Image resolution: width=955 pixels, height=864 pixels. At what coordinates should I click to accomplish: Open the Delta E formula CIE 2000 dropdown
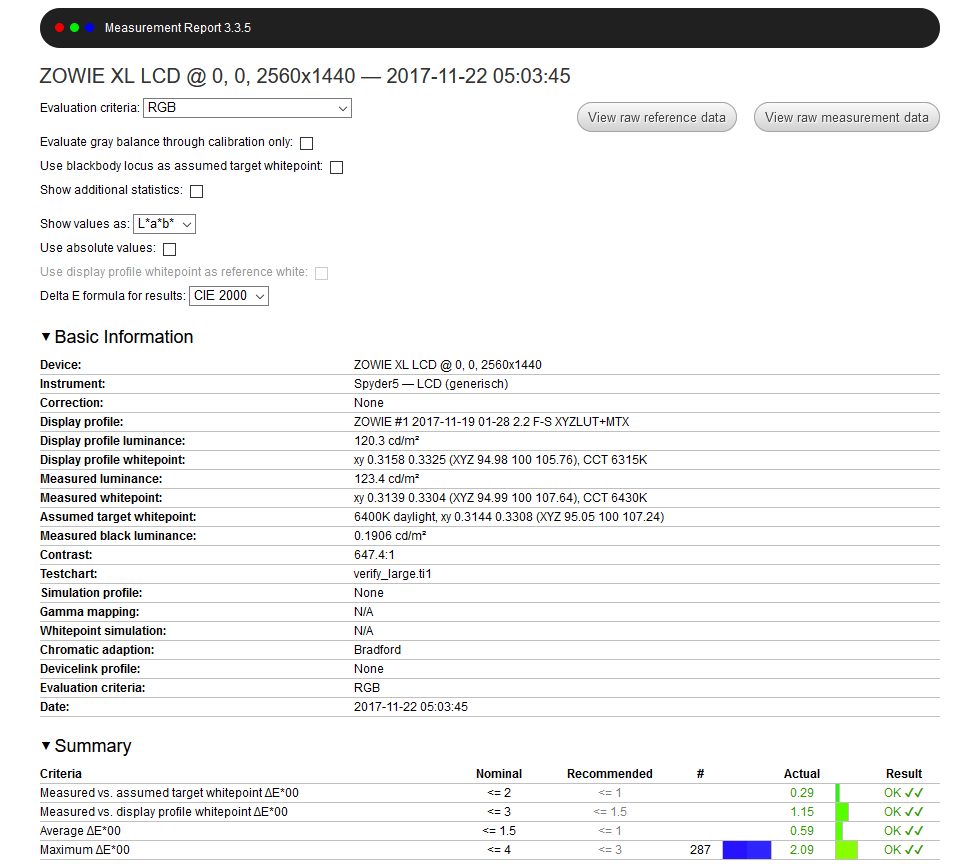tap(229, 296)
